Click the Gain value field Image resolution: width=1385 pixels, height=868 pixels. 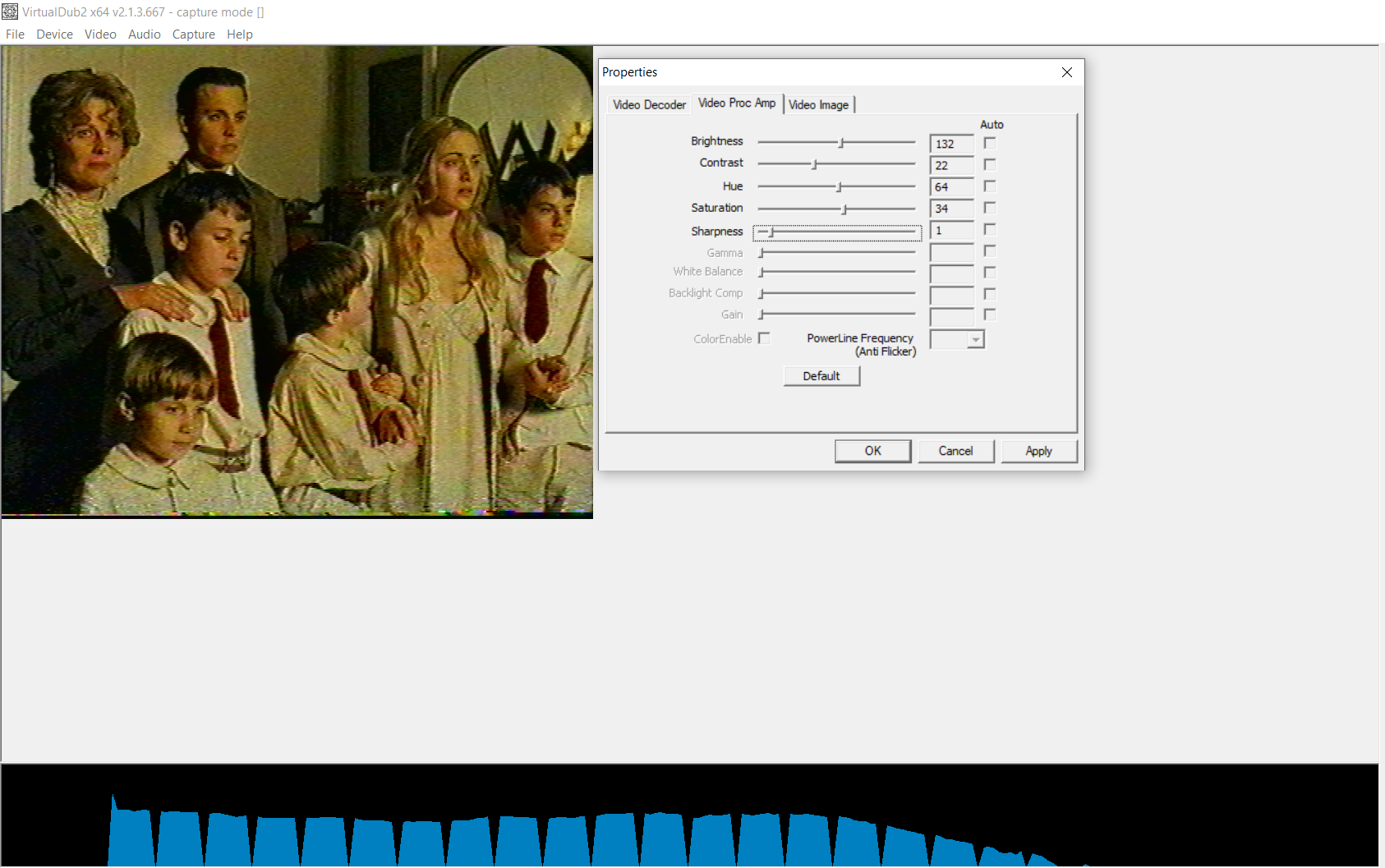coord(952,316)
